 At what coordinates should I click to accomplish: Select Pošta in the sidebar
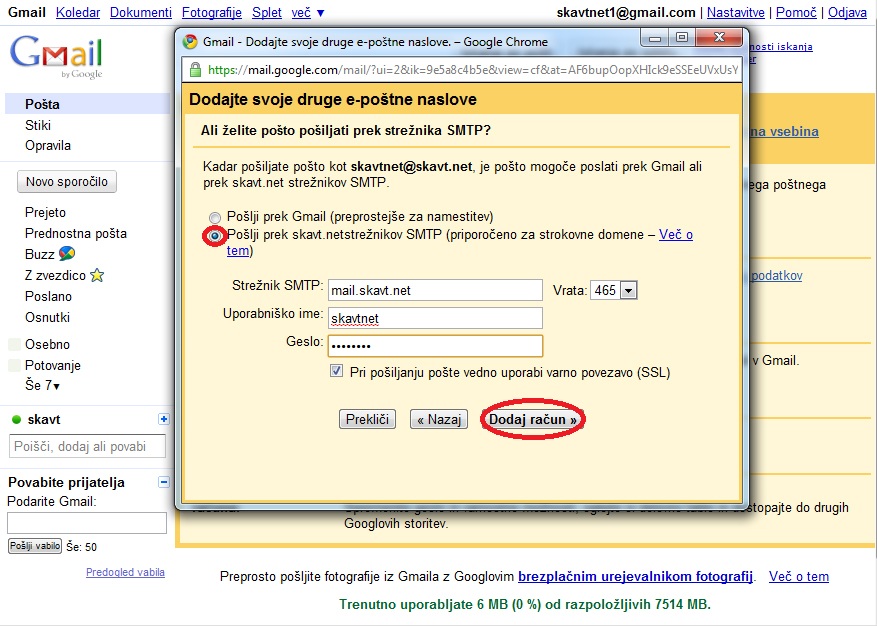[43, 104]
